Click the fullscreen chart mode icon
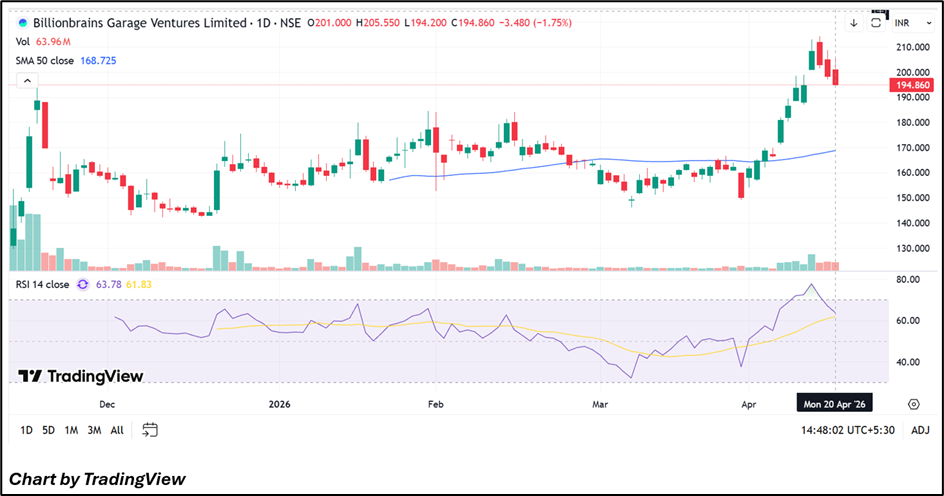 coord(876,21)
